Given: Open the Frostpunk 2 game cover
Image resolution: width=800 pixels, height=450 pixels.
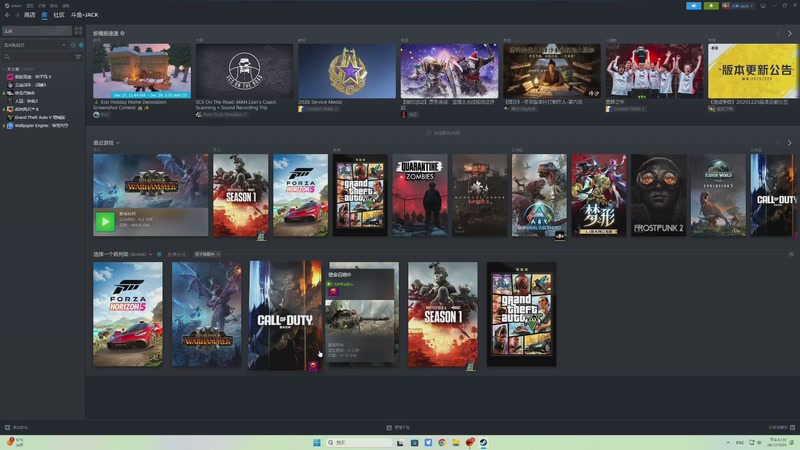Looking at the screenshot, I should 659,195.
